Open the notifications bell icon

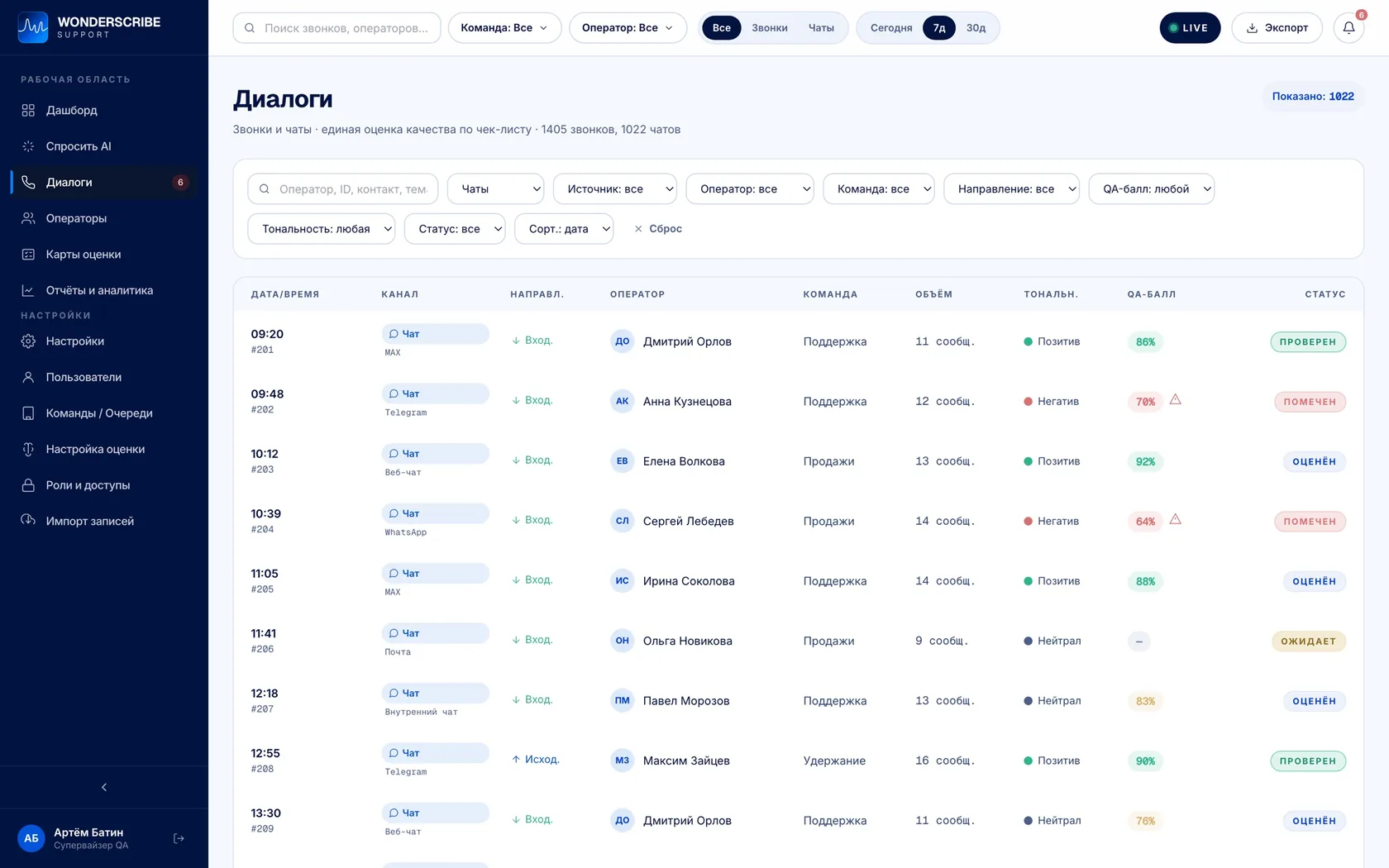pos(1348,28)
